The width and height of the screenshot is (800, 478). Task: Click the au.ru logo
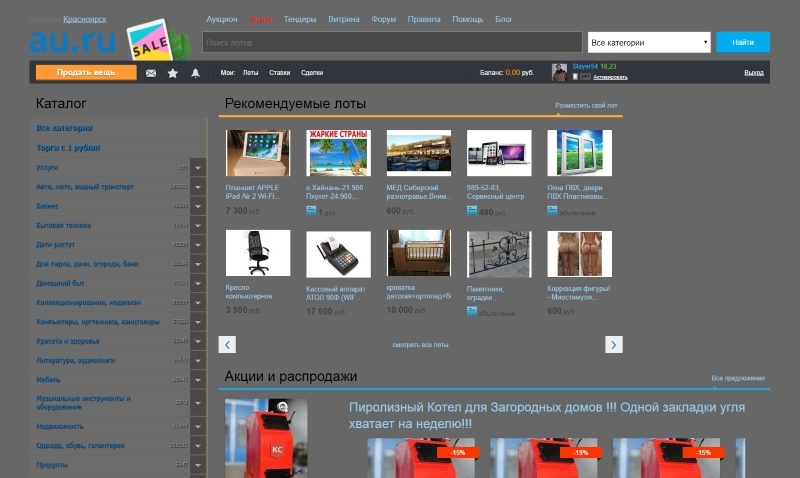[72, 41]
